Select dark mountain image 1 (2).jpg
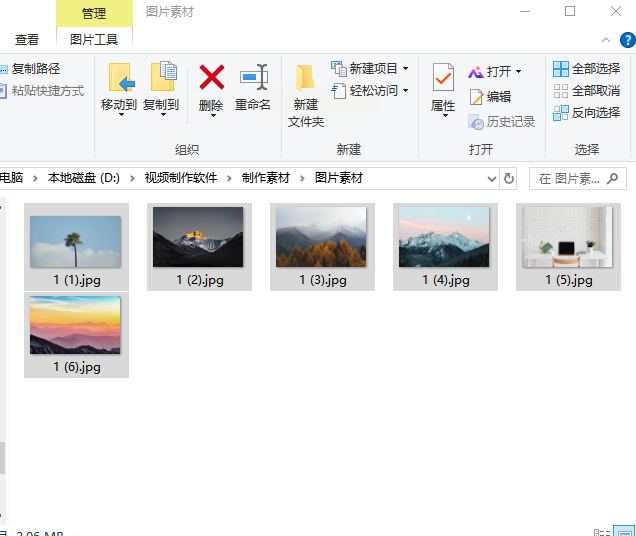636x536 pixels. tap(199, 247)
